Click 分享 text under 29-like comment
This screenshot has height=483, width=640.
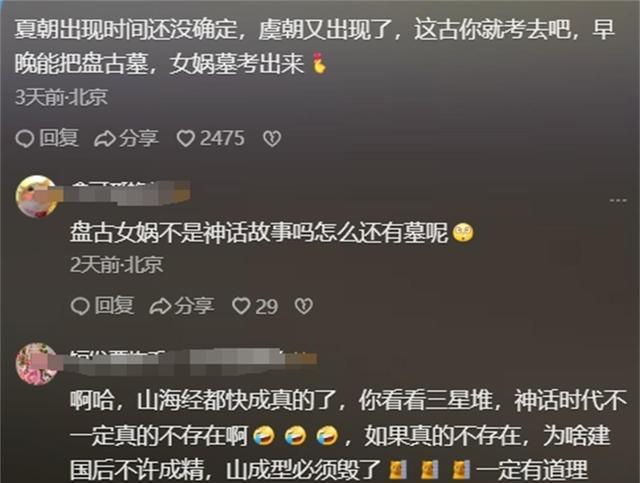194,305
